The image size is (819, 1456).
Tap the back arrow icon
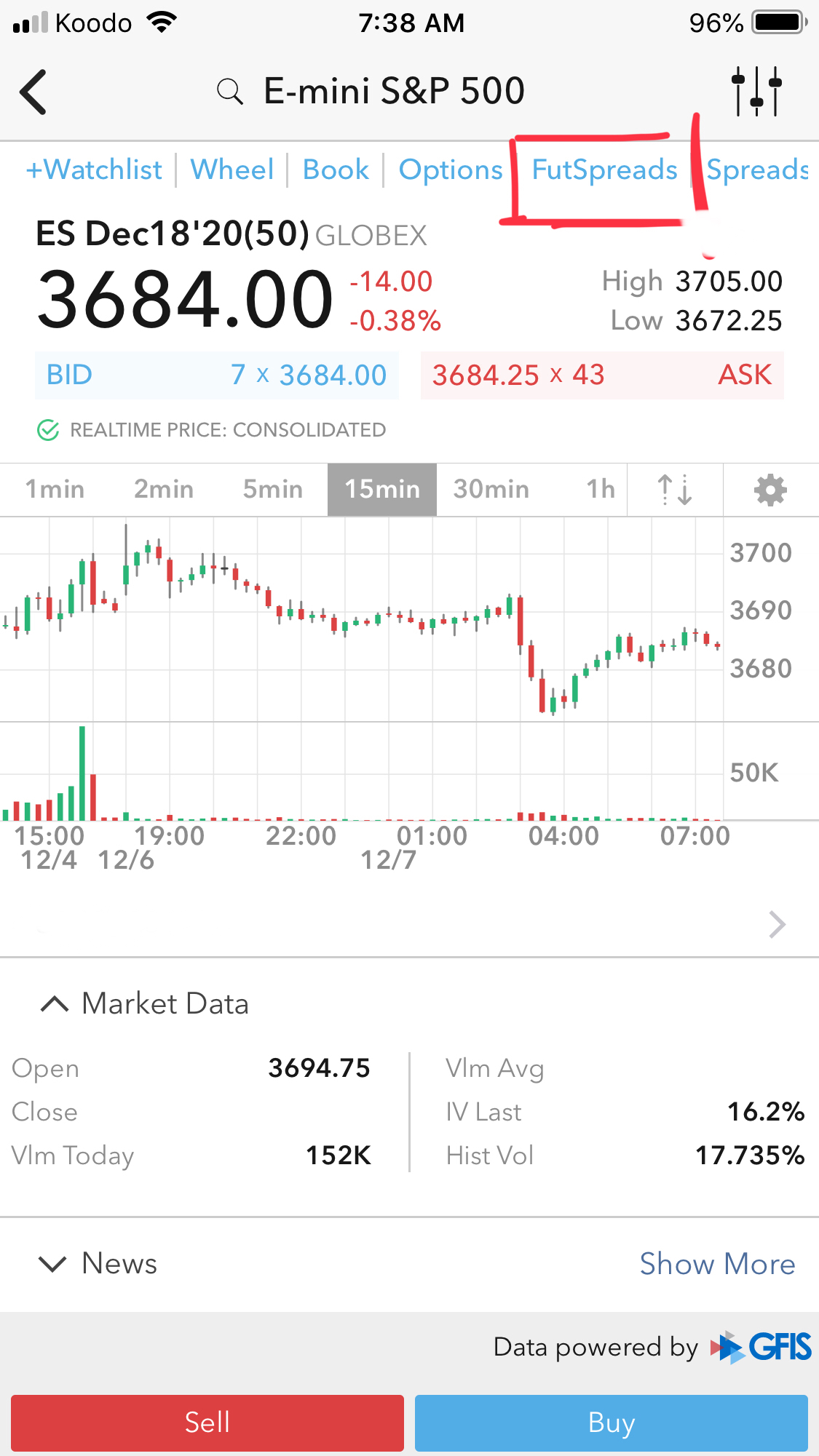[x=33, y=92]
